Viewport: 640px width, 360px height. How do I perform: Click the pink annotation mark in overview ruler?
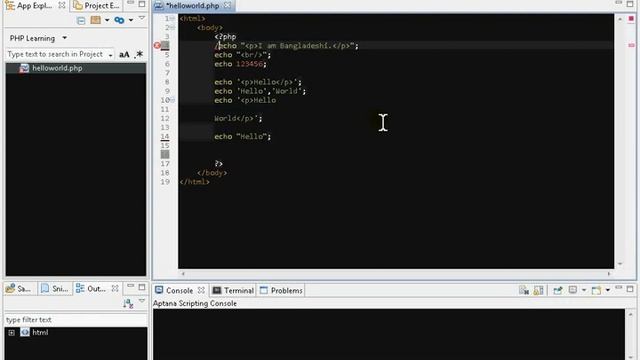[631, 45]
